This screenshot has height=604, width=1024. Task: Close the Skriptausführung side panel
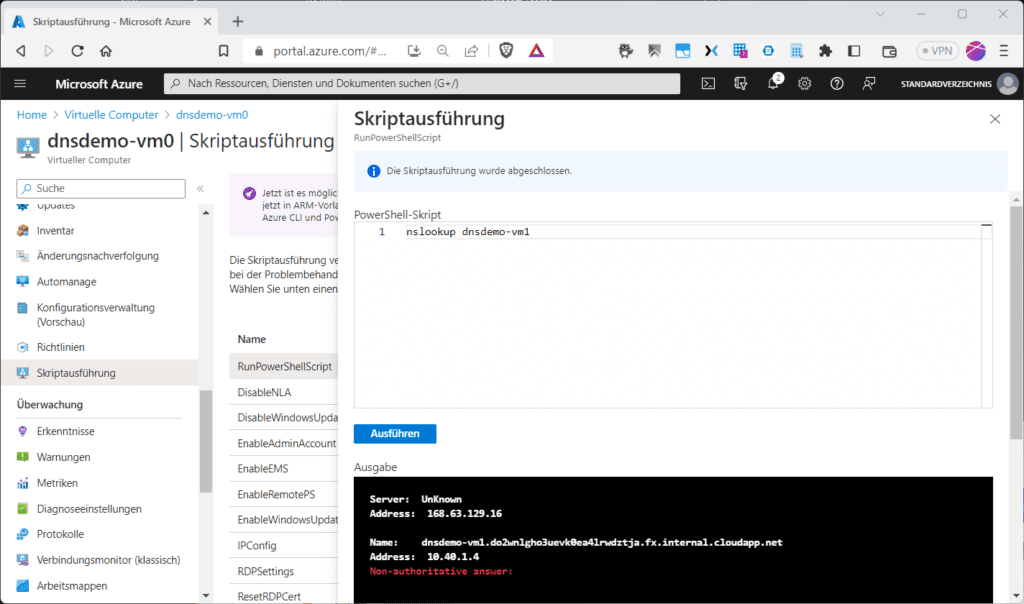[x=995, y=119]
